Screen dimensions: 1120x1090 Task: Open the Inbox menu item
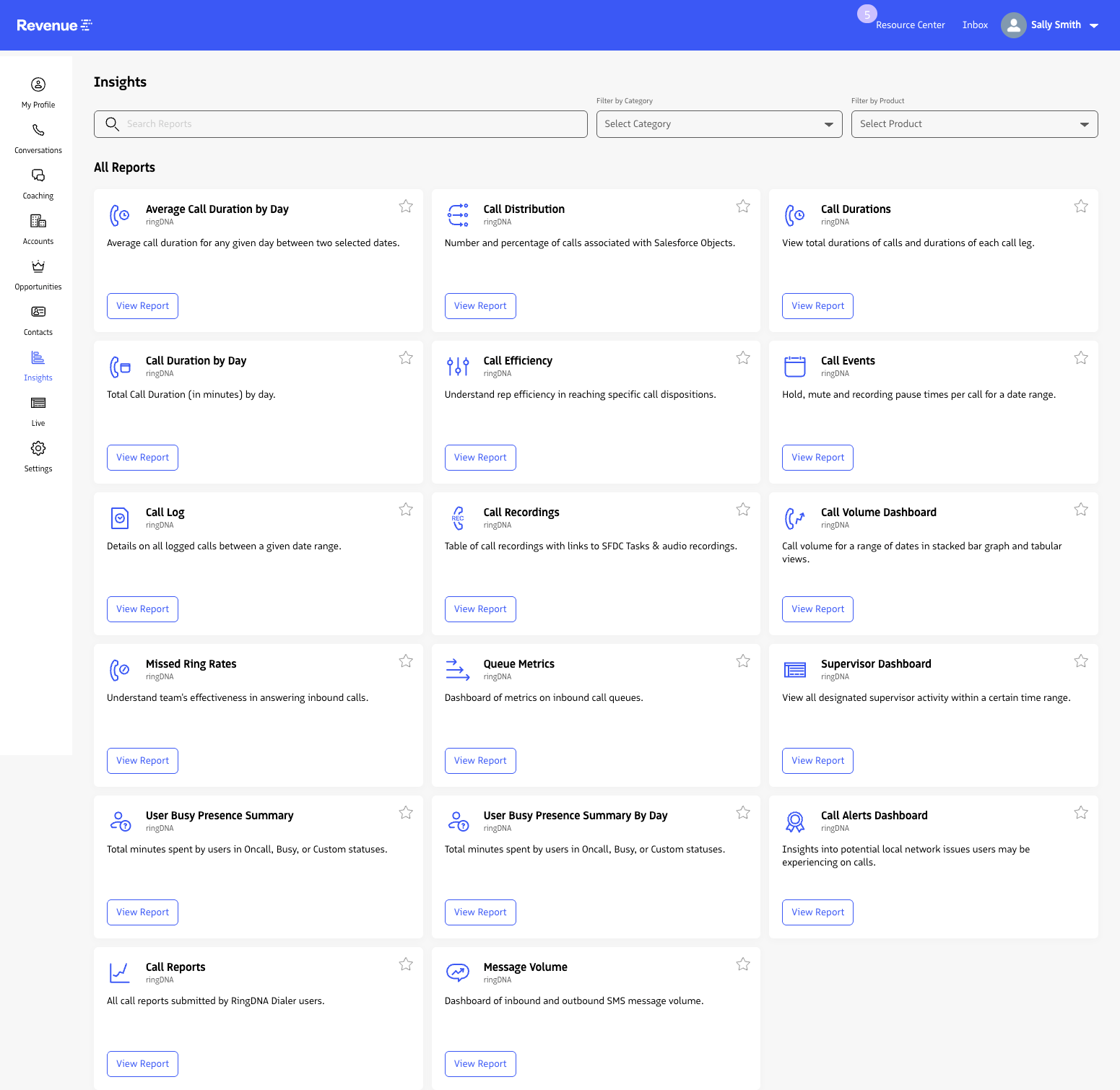coord(975,25)
